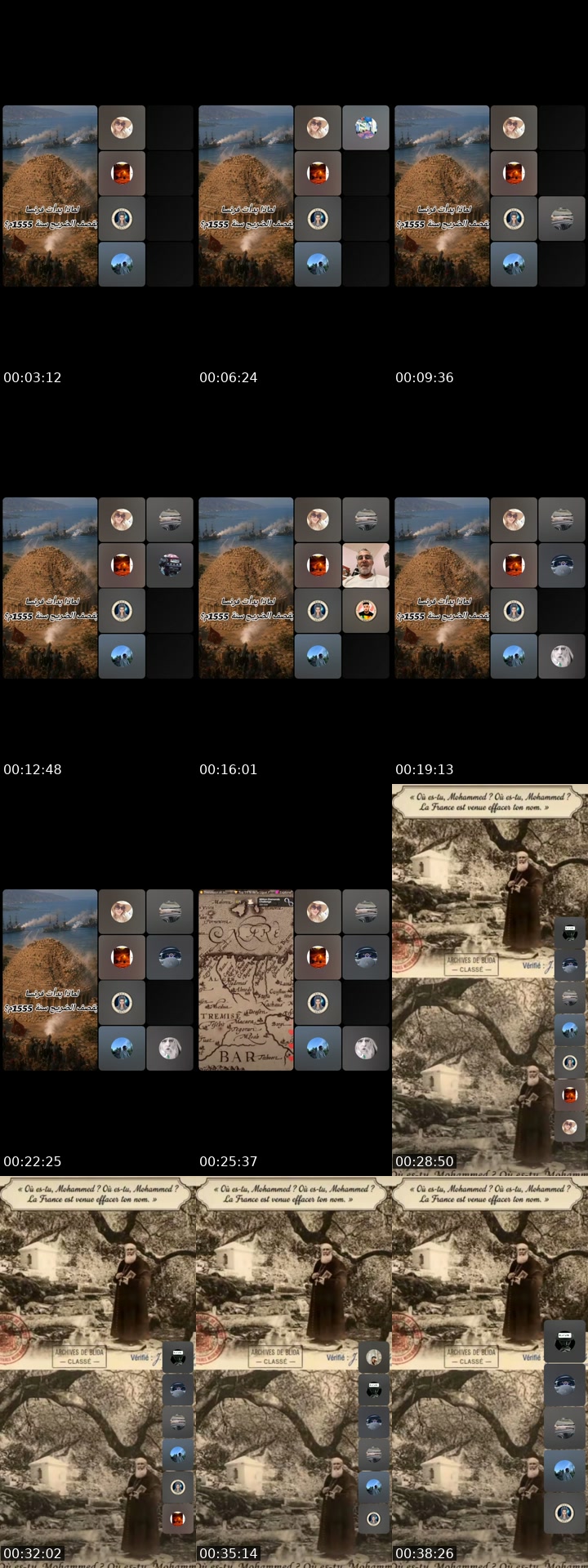Open the frame stamped 00:09:36

click(490, 196)
